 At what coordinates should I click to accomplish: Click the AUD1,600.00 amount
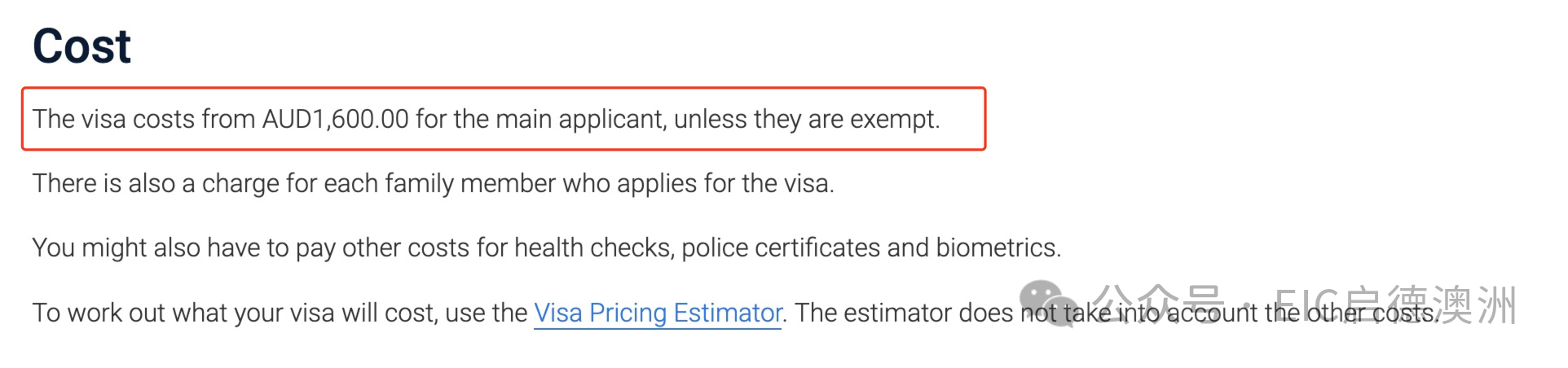(x=335, y=119)
